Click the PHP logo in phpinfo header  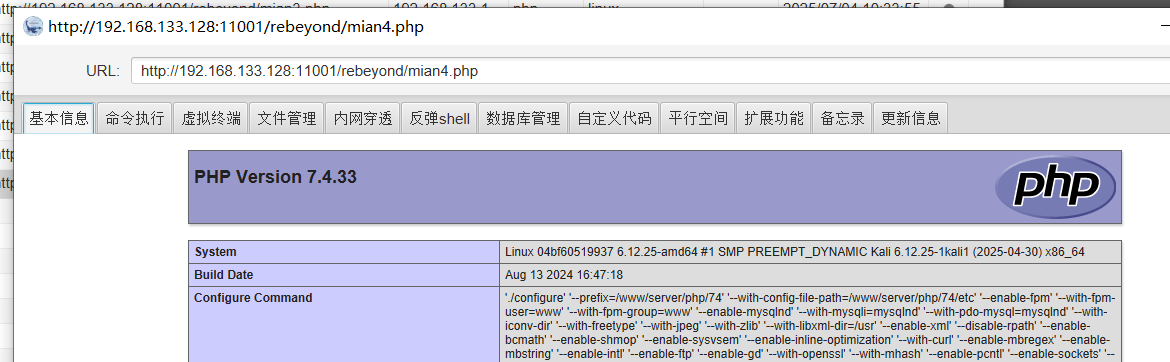point(1055,187)
